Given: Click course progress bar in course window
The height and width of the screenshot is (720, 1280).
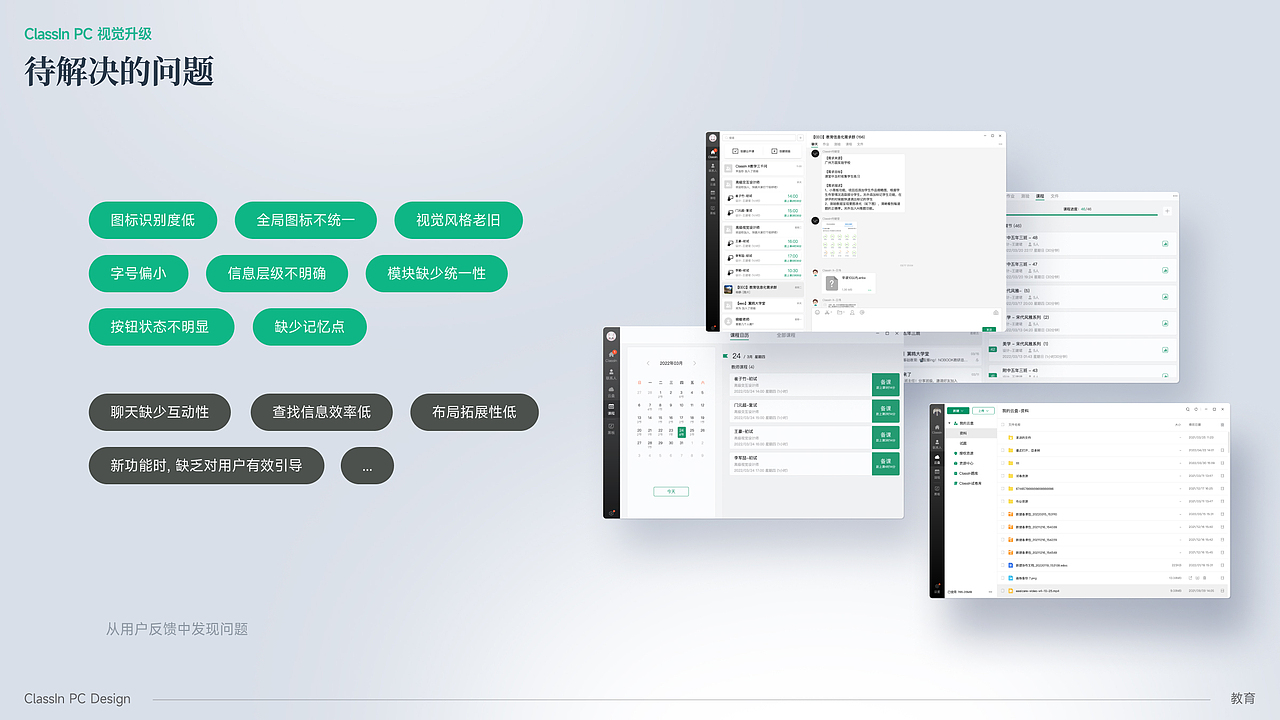Looking at the screenshot, I should pyautogui.click(x=1082, y=215).
